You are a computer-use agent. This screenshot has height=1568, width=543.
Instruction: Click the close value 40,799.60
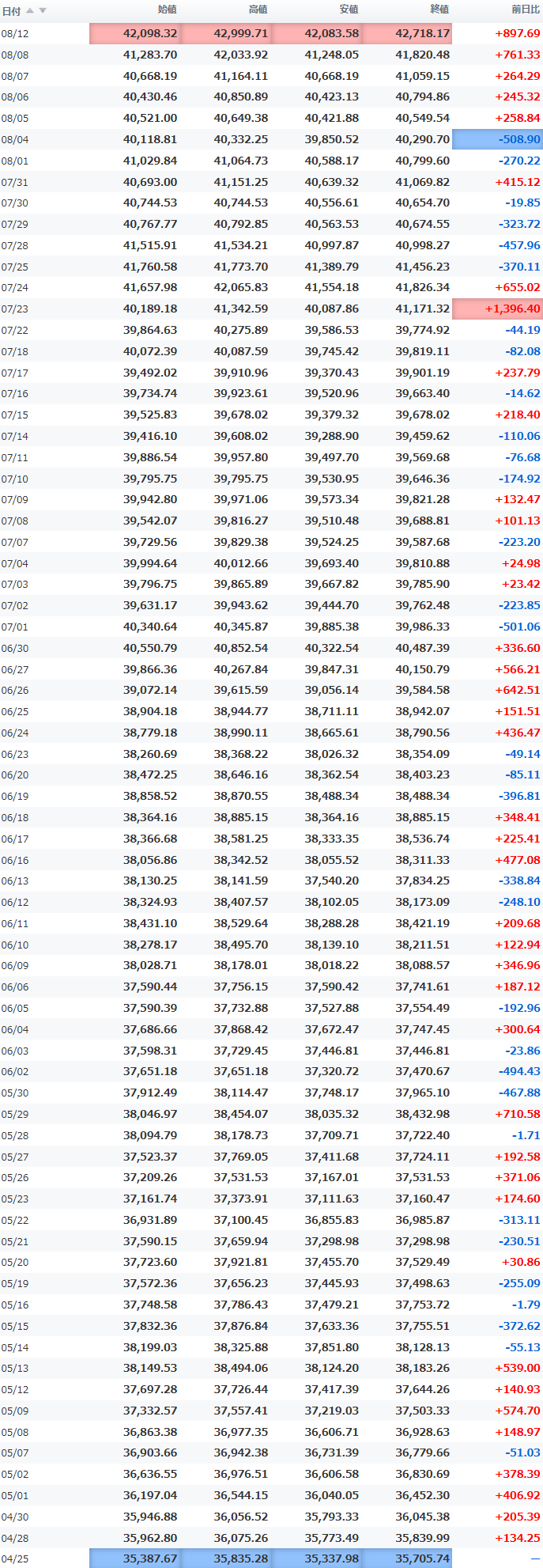tap(423, 161)
